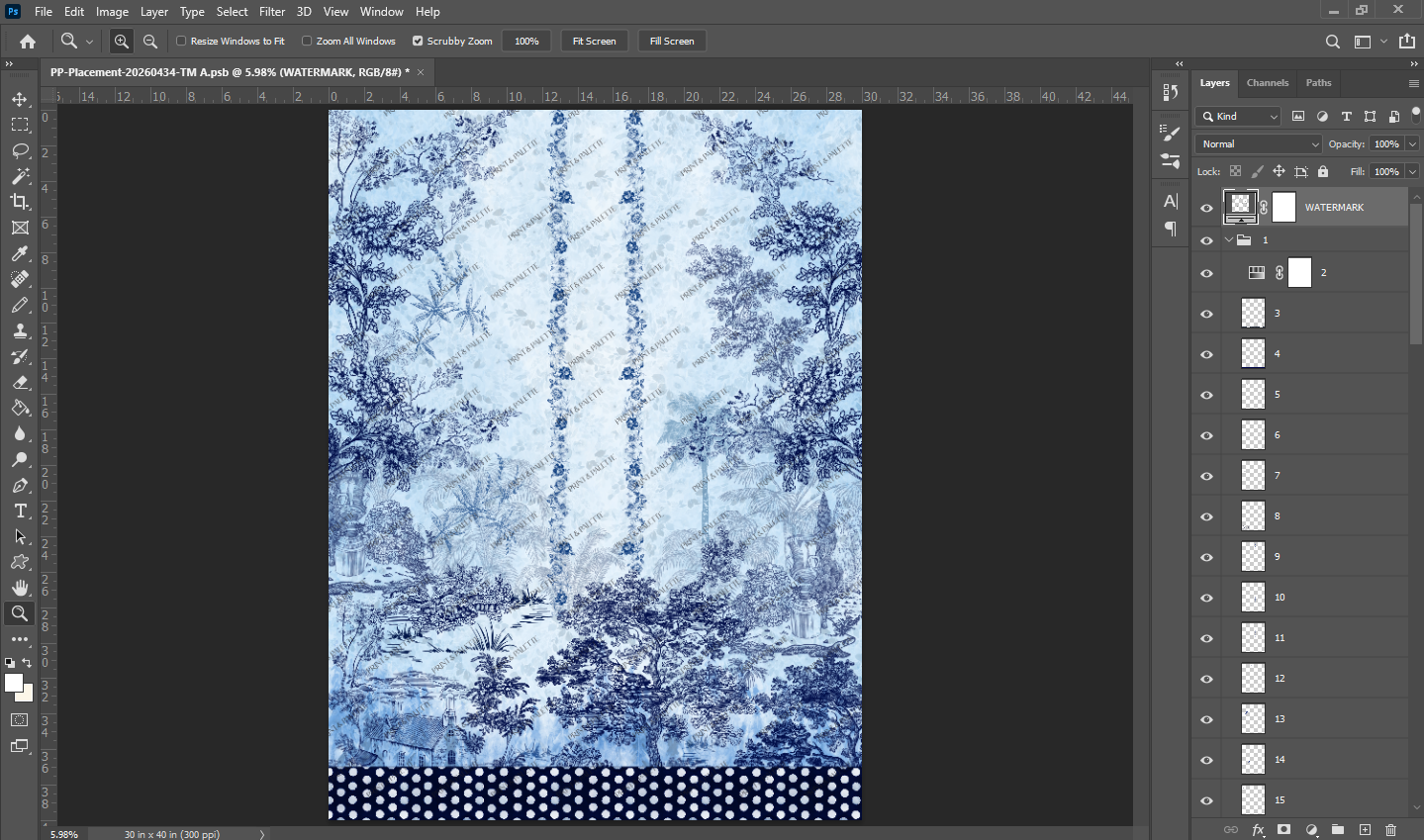
Task: Toggle visibility of layer 5
Action: (x=1206, y=395)
